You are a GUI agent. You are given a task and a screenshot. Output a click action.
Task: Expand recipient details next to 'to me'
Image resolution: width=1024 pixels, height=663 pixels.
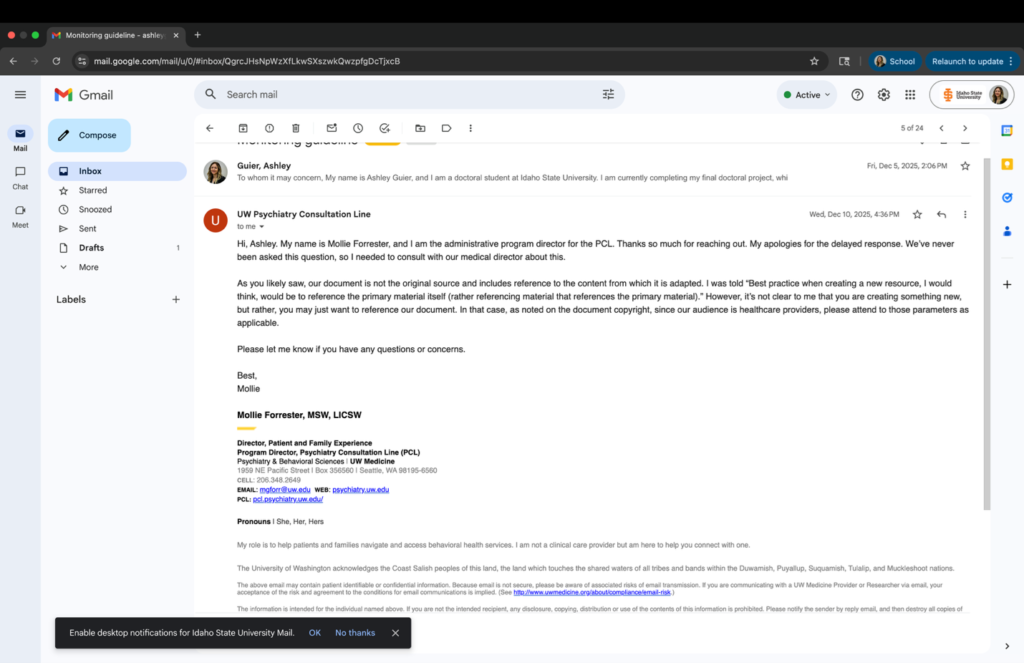(x=261, y=227)
